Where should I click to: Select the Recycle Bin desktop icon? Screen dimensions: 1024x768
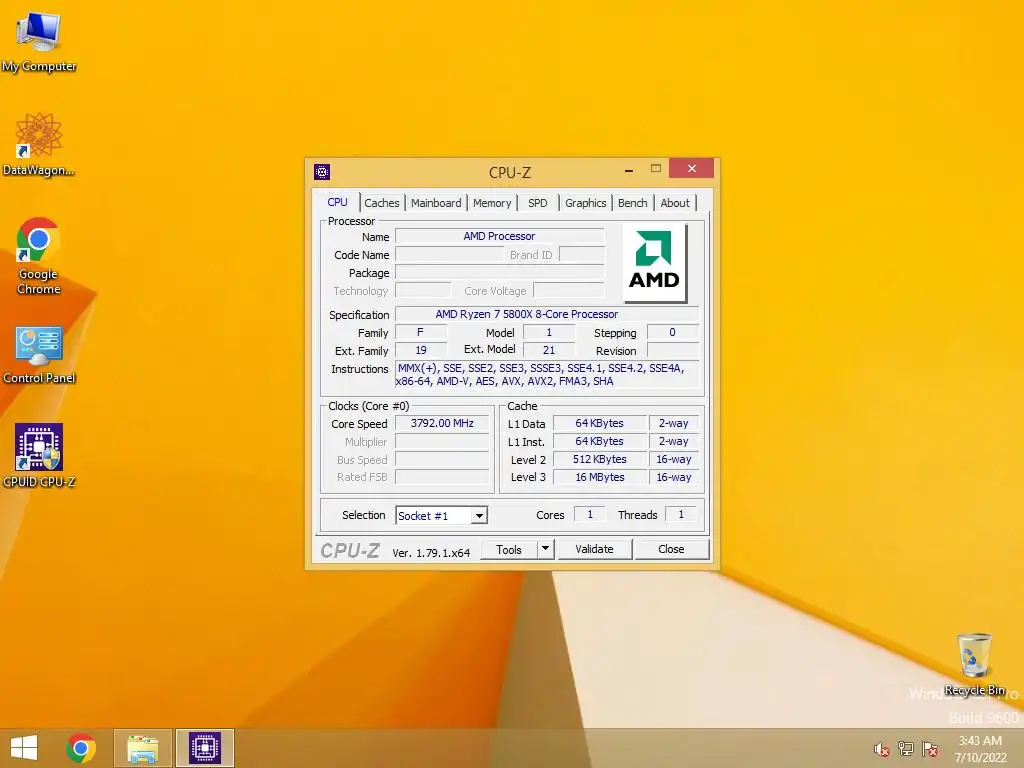974,664
